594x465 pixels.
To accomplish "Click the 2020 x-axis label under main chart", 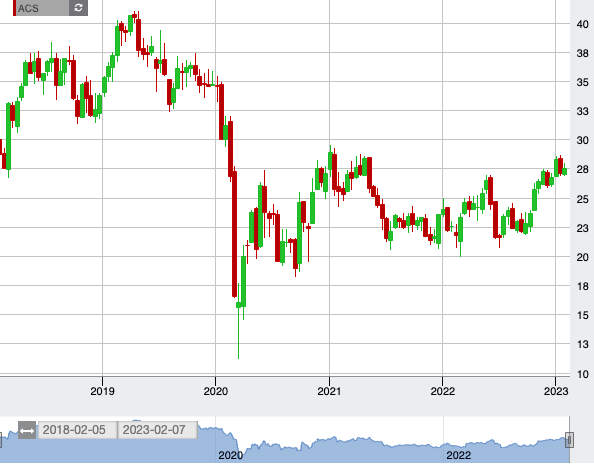I will click(x=216, y=391).
